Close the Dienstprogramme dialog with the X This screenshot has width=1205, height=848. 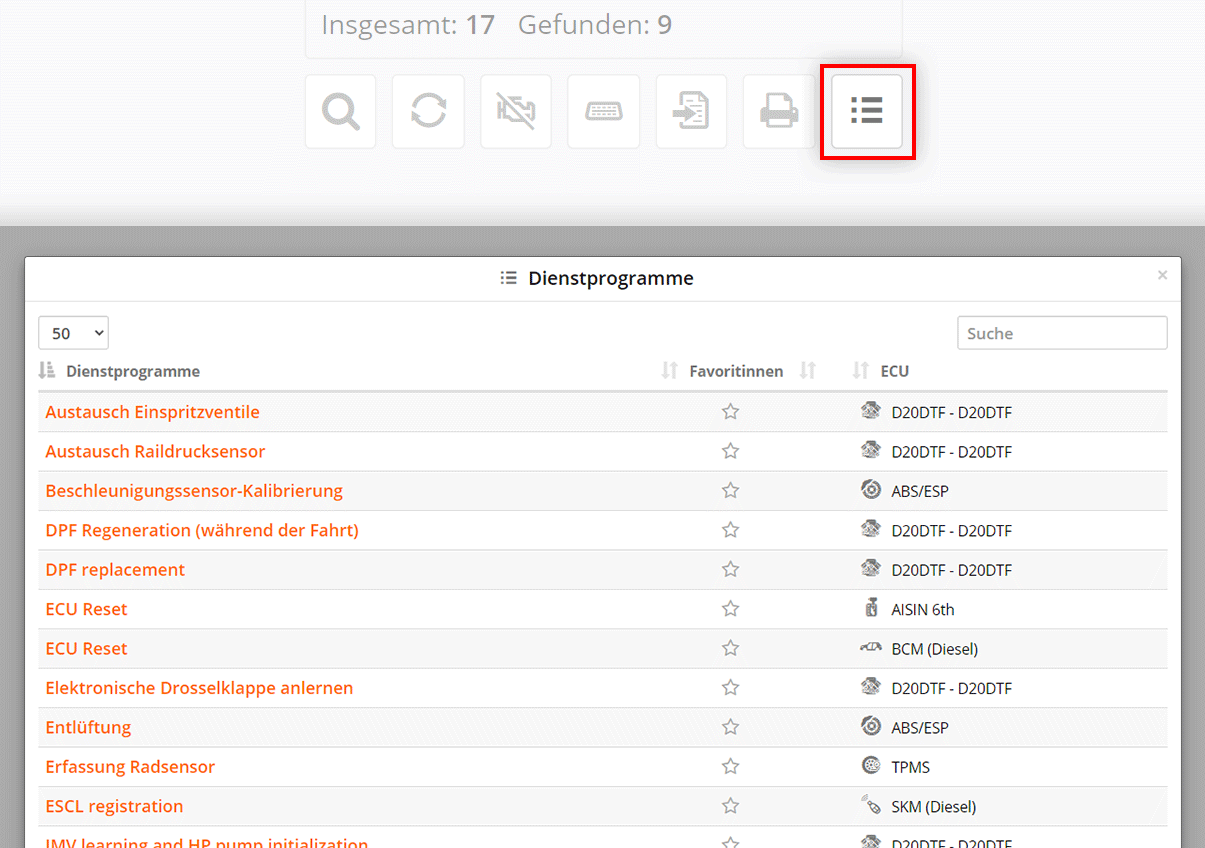[1162, 275]
